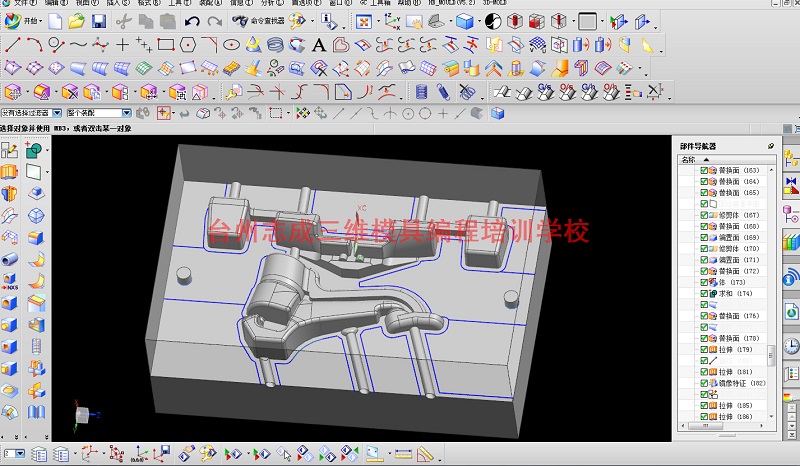Expand dropdown next to rectangle selection icon

[x=288, y=113]
